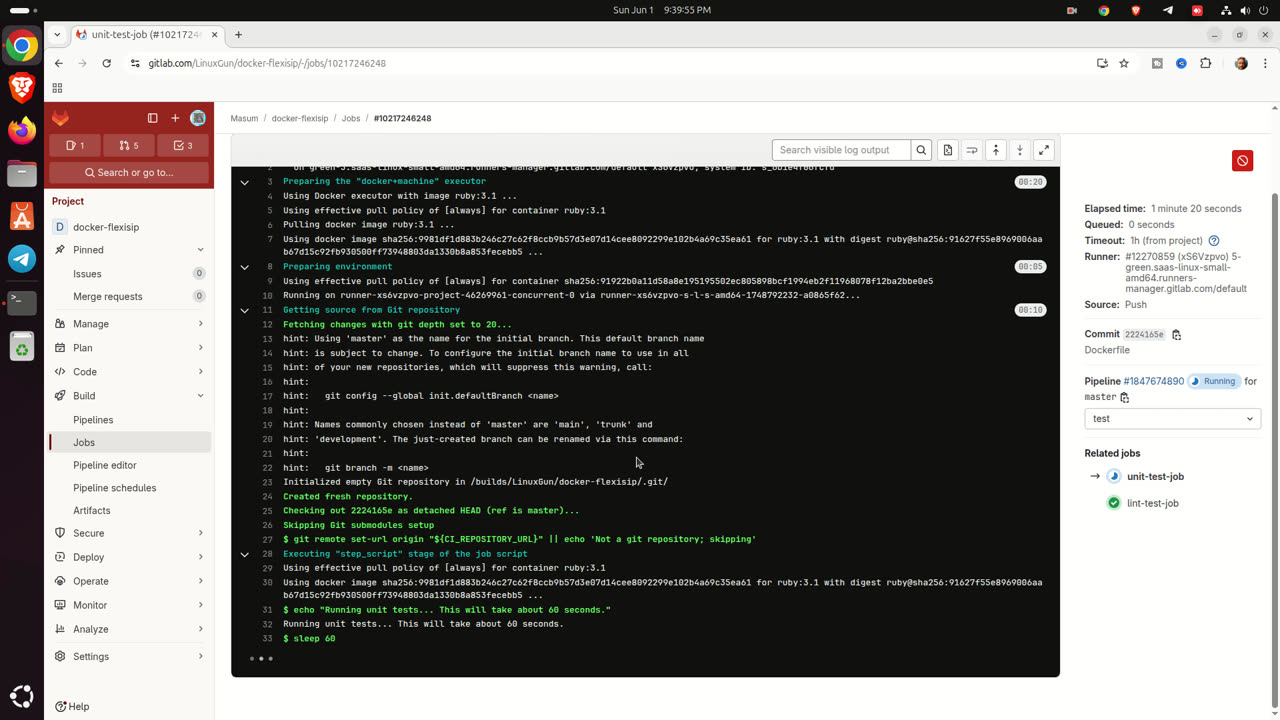This screenshot has height=720, width=1280.
Task: Launch Brave from the dock
Action: click(x=22, y=87)
